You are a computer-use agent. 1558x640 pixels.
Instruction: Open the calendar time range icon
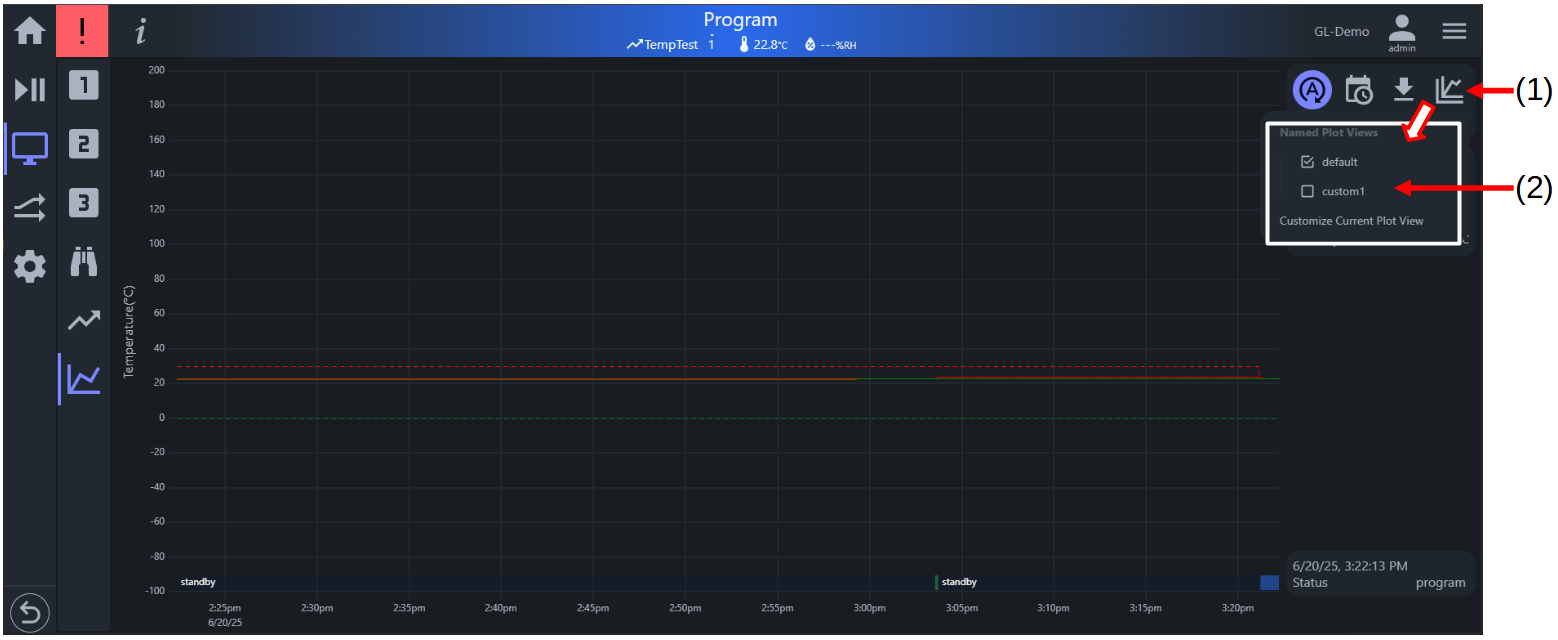click(1358, 90)
